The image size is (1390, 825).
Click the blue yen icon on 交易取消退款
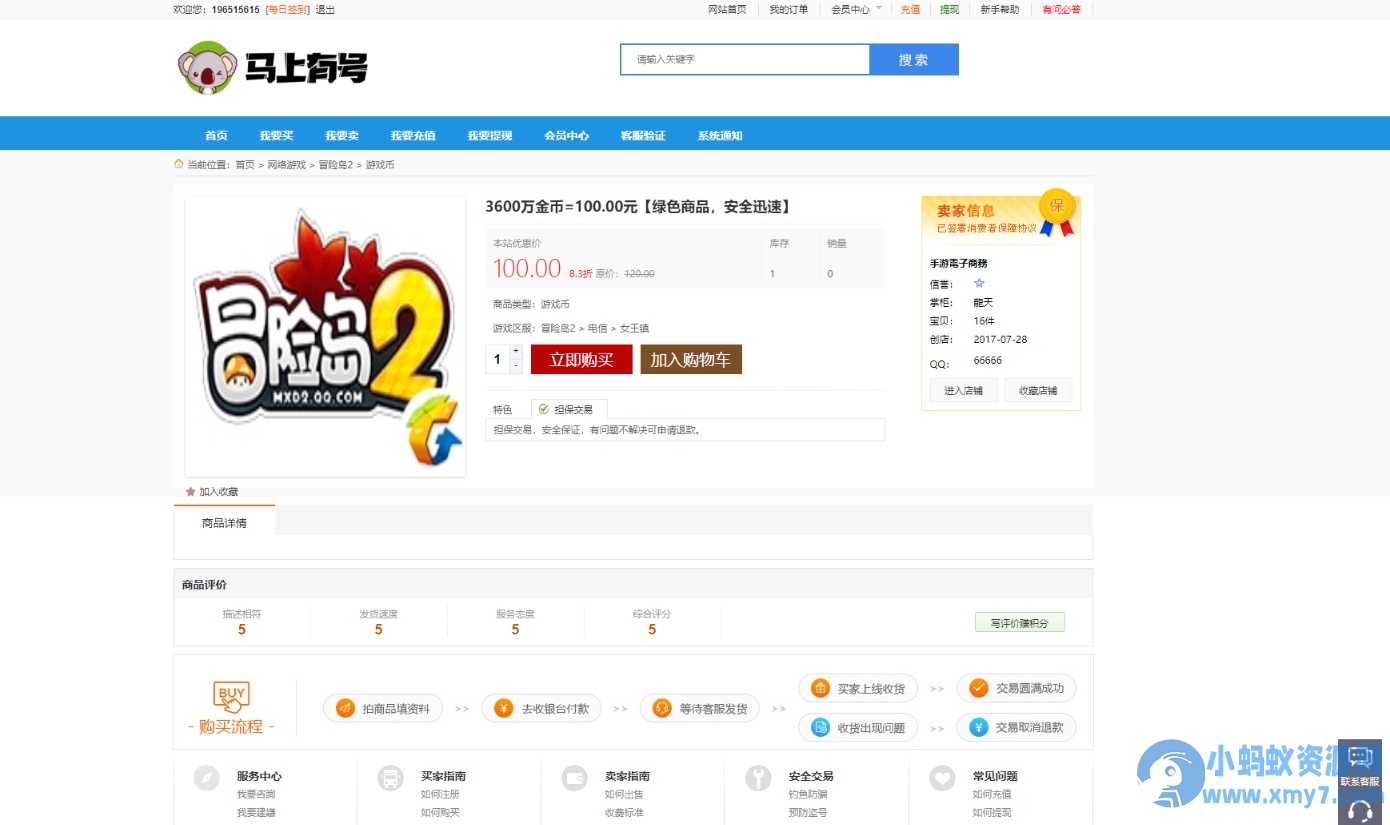(x=979, y=727)
